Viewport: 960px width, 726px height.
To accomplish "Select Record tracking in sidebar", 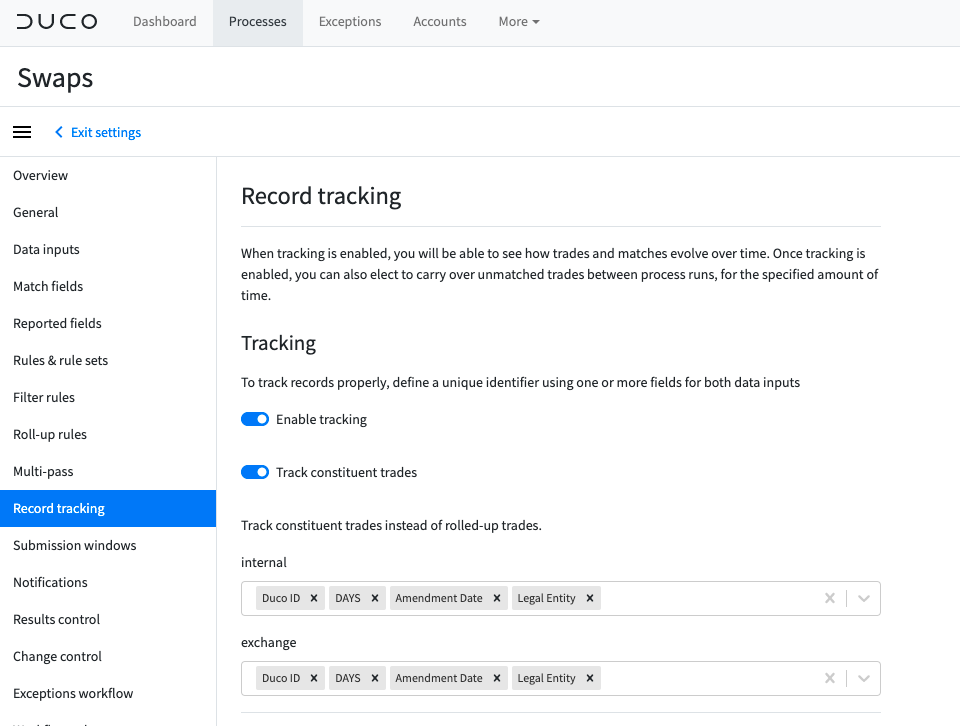I will [x=108, y=509].
